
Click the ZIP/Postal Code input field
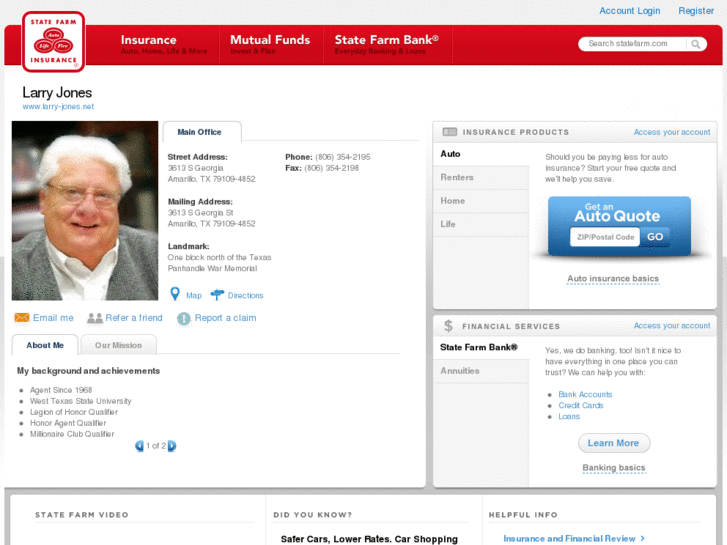click(x=605, y=237)
